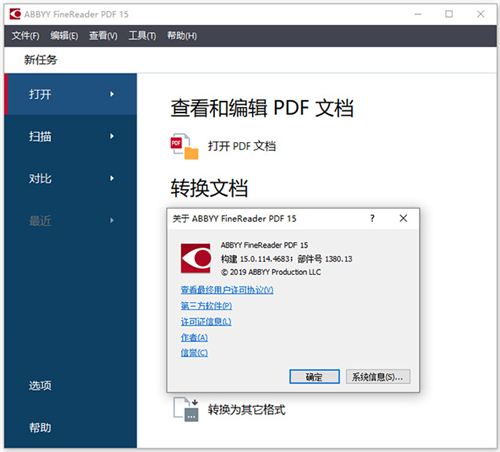Select the 新任务 tab
This screenshot has width=500, height=452.
40,60
